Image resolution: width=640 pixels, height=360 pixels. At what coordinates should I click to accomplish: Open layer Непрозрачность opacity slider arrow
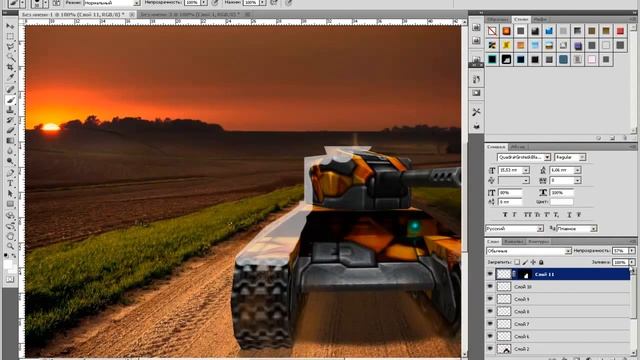(632, 251)
